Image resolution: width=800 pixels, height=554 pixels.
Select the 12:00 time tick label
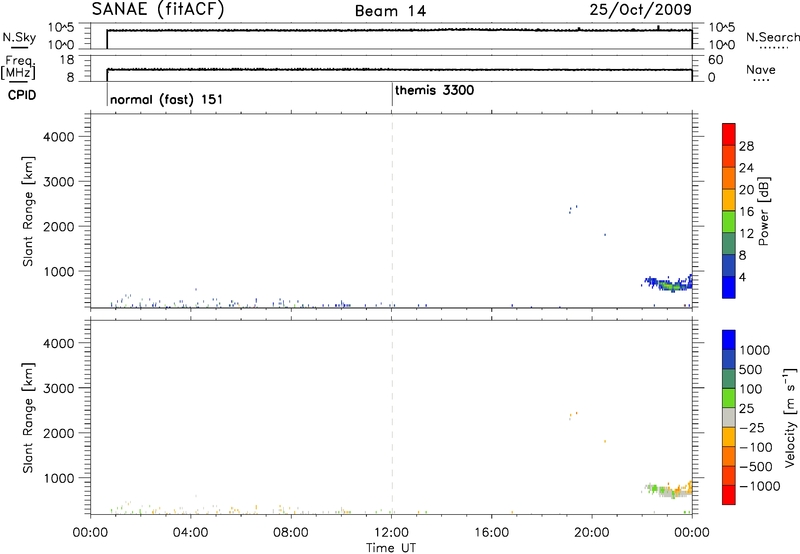click(391, 533)
